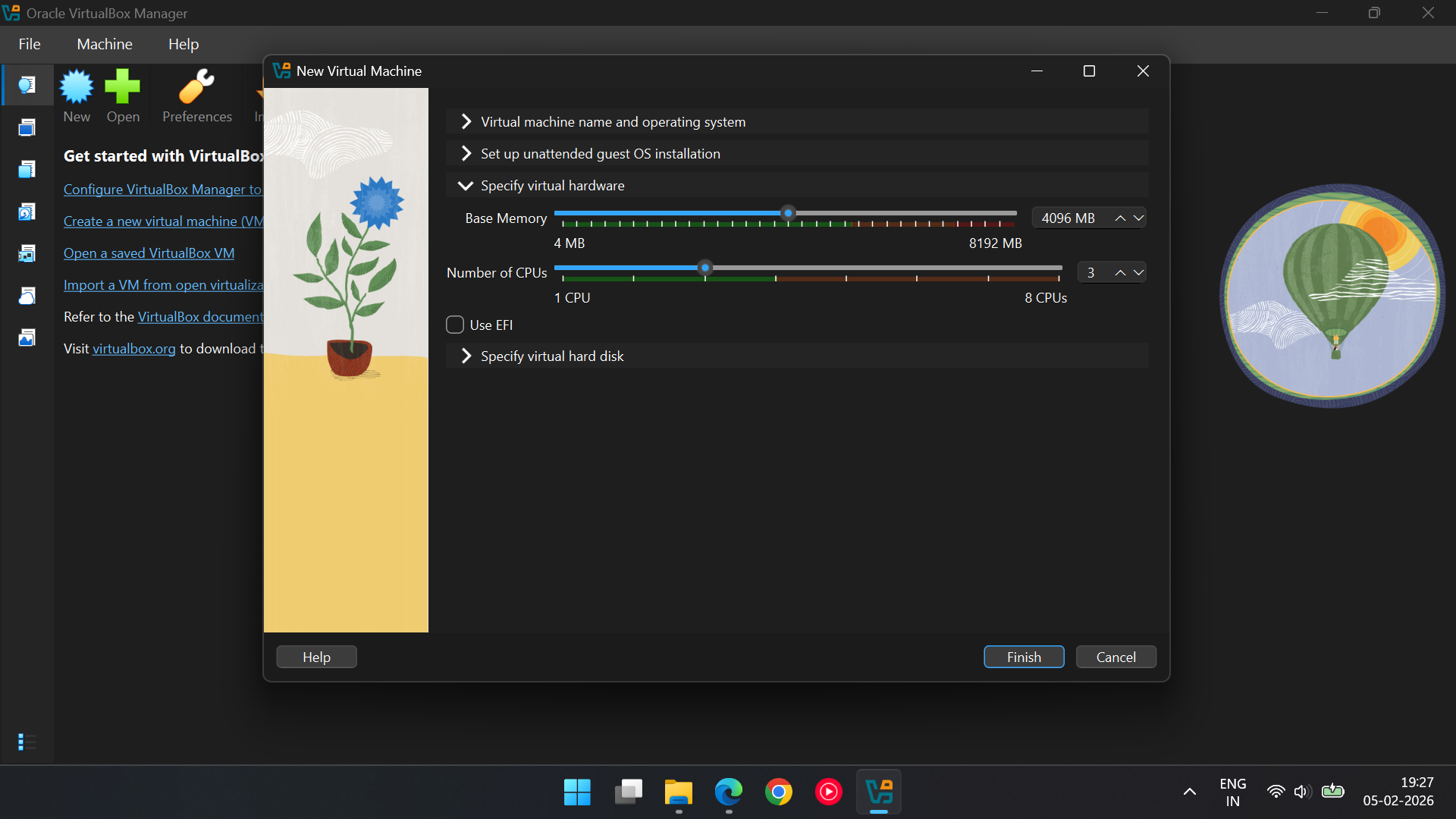Select the Media disk icon in sidebar
Screen dimensions: 1456x819
(27, 212)
